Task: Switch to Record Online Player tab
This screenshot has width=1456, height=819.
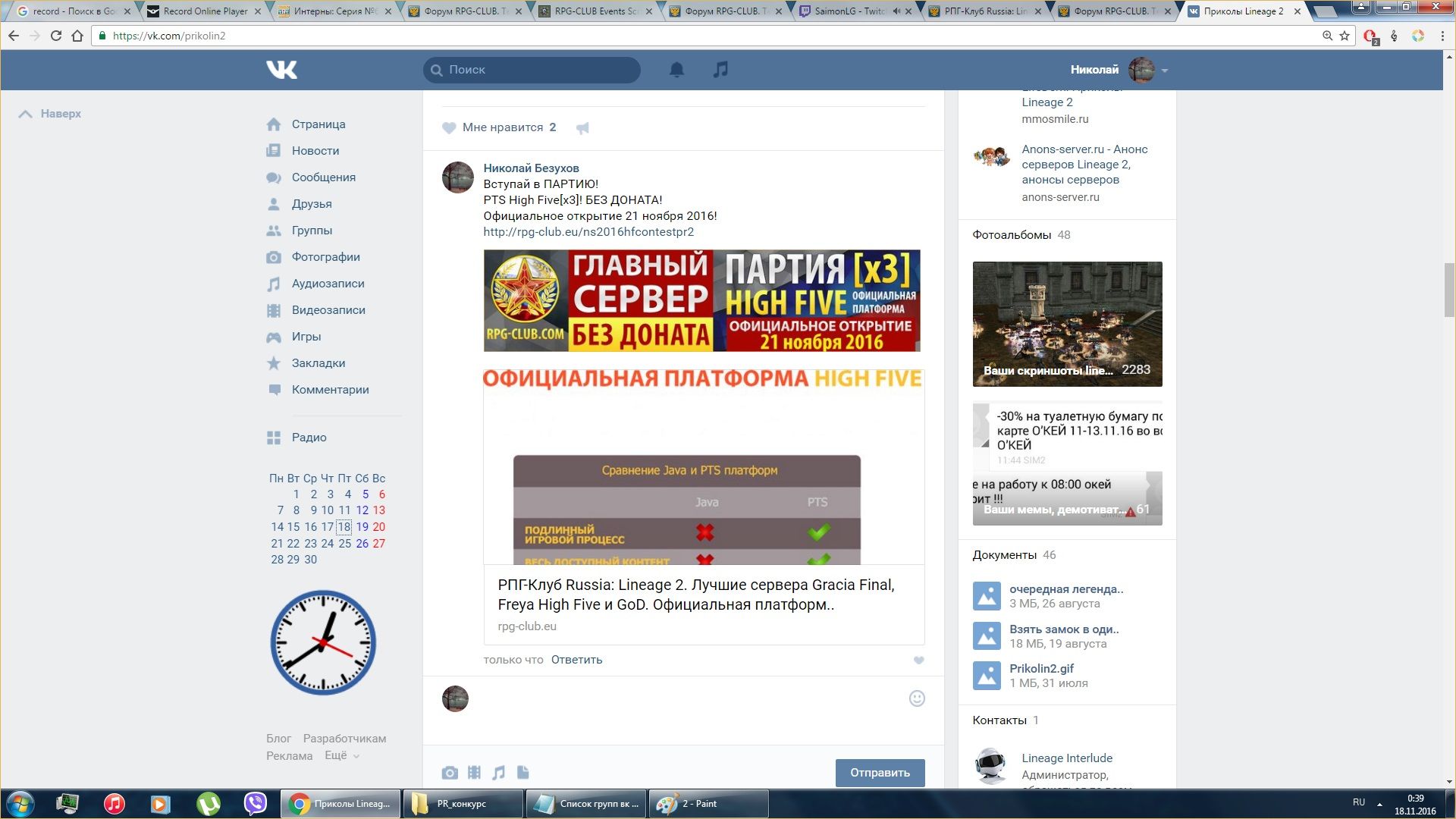Action: [205, 11]
